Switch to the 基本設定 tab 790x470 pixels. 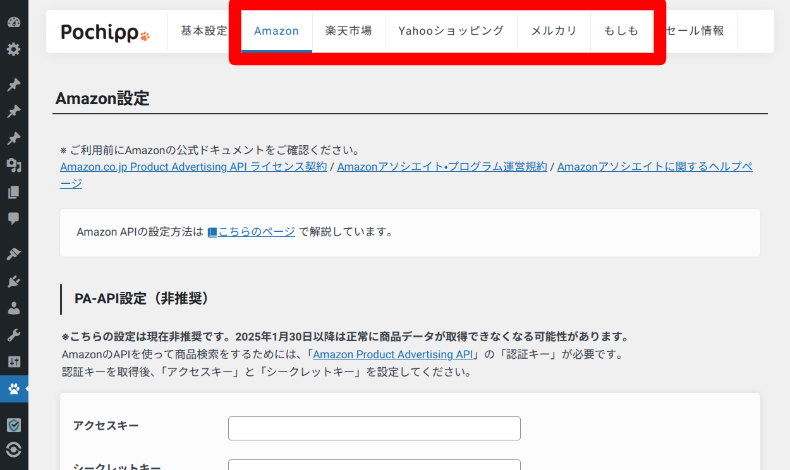pyautogui.click(x=204, y=31)
